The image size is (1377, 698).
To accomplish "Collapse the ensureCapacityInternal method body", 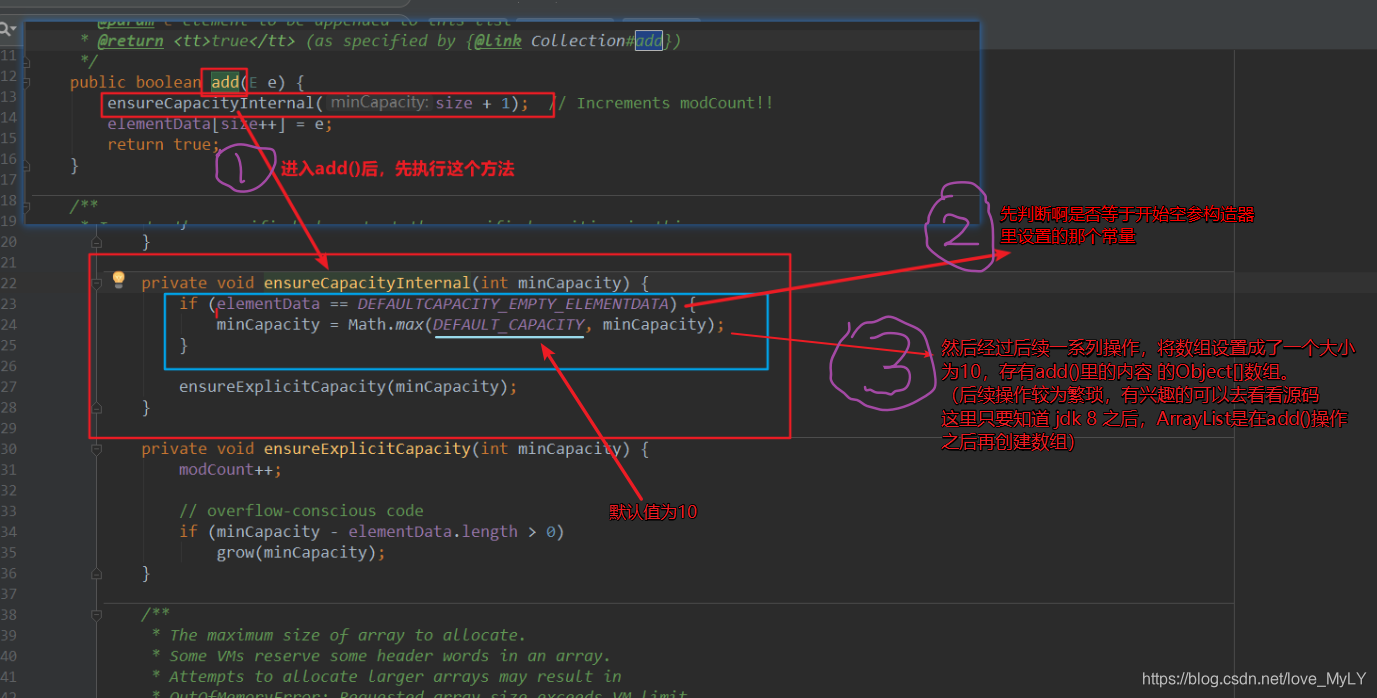I will point(95,282).
